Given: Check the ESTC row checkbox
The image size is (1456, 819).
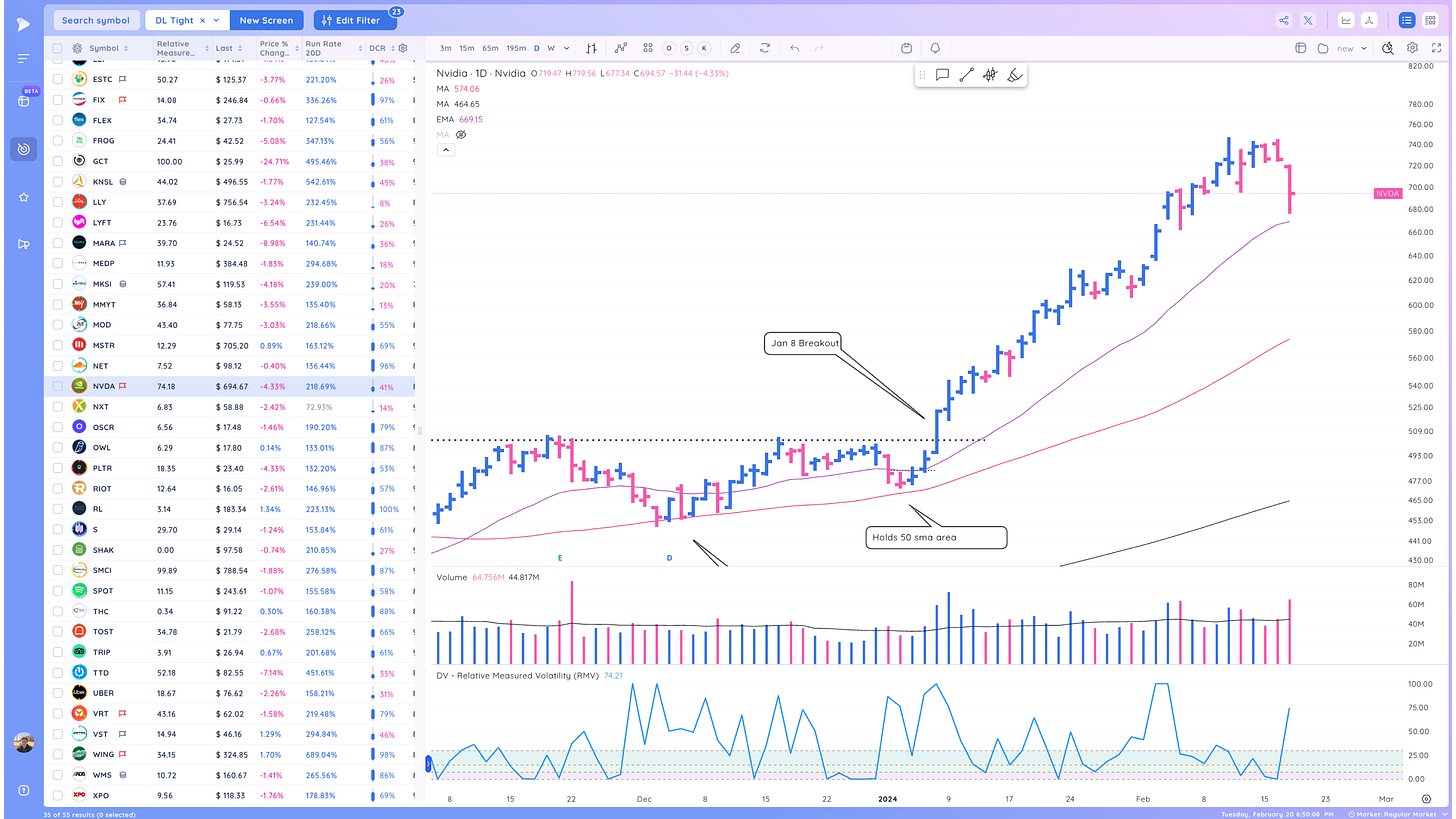Looking at the screenshot, I should (x=57, y=79).
